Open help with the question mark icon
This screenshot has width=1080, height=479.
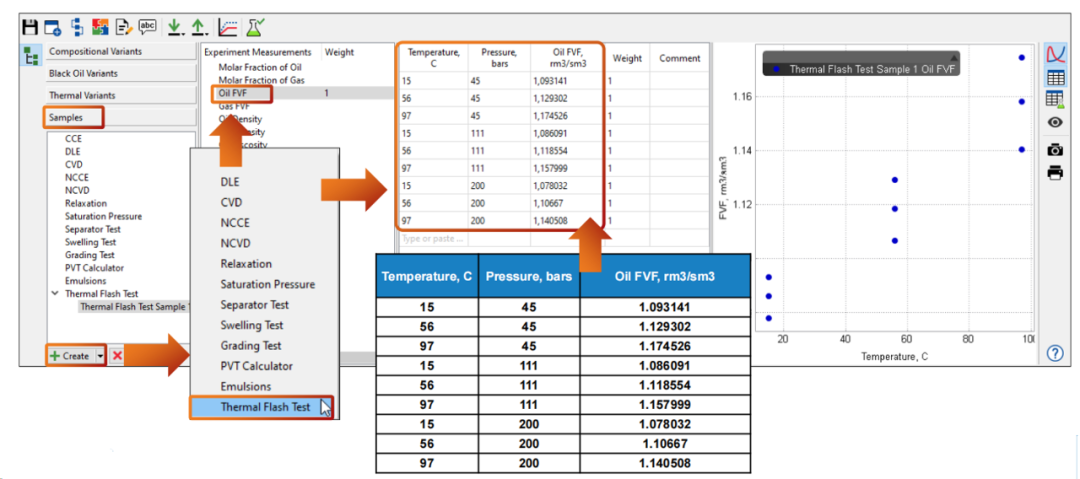(1054, 353)
